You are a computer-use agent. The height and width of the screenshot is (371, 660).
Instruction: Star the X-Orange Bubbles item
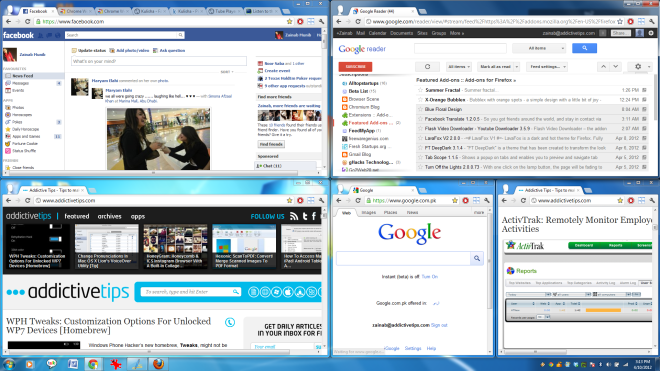click(420, 100)
